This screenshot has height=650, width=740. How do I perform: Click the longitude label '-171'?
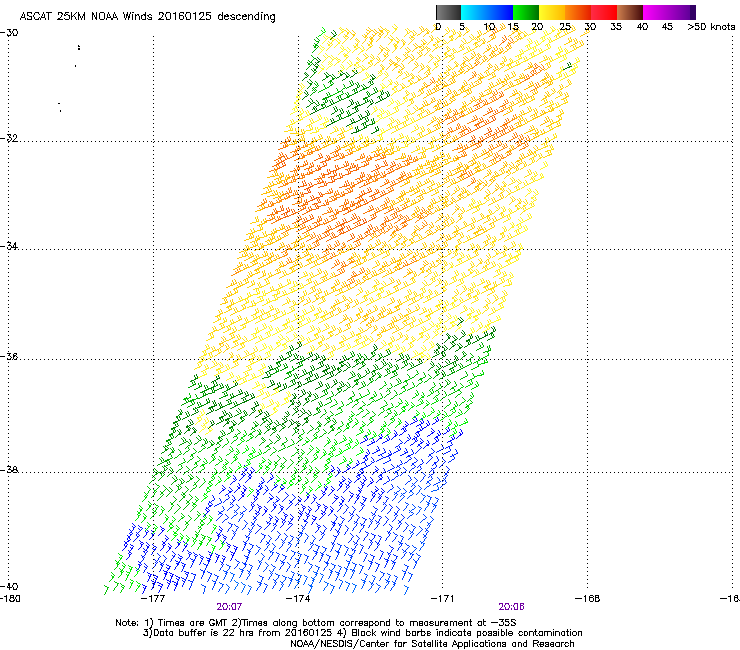click(443, 599)
